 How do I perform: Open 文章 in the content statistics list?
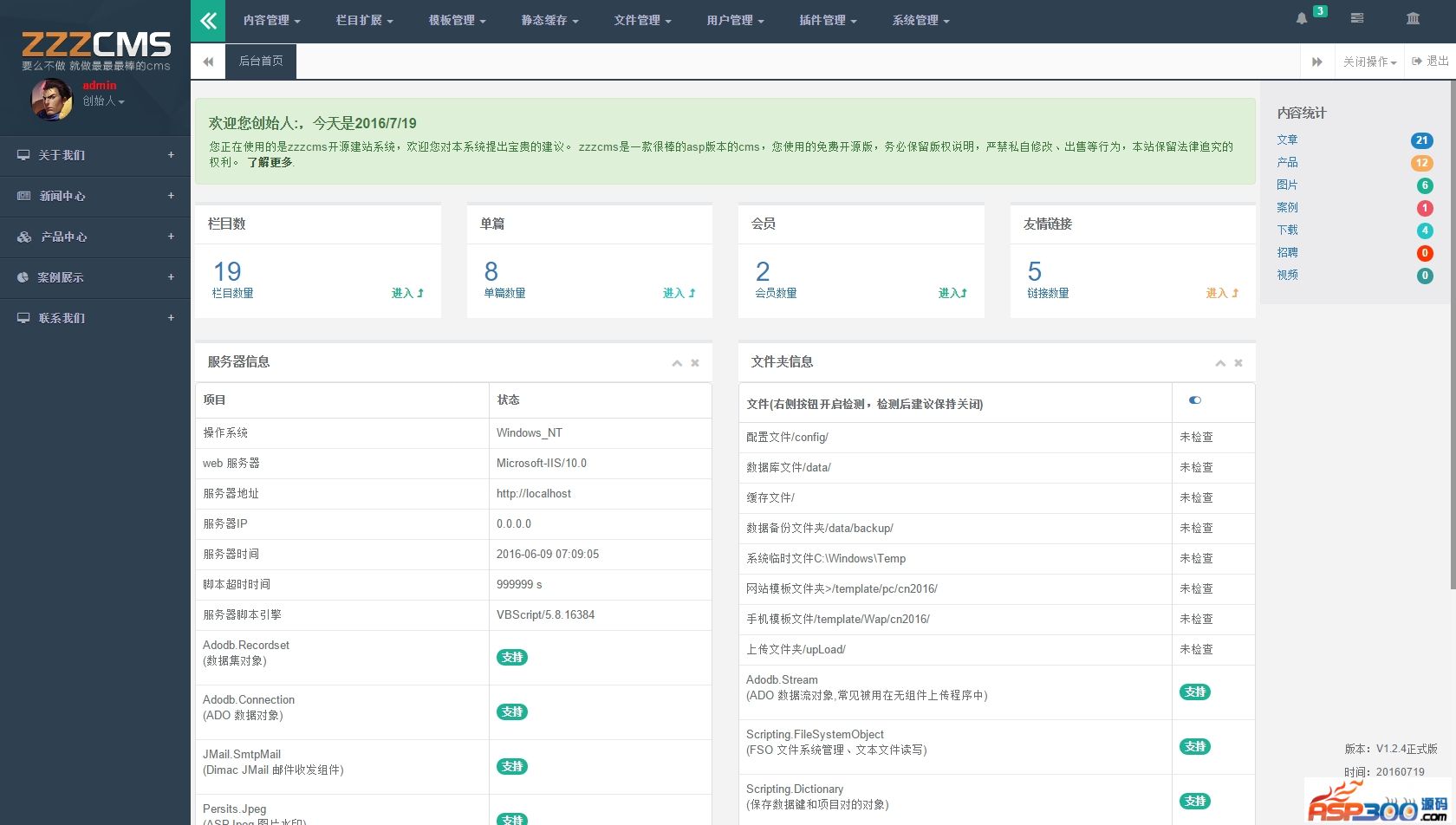pyautogui.click(x=1287, y=140)
